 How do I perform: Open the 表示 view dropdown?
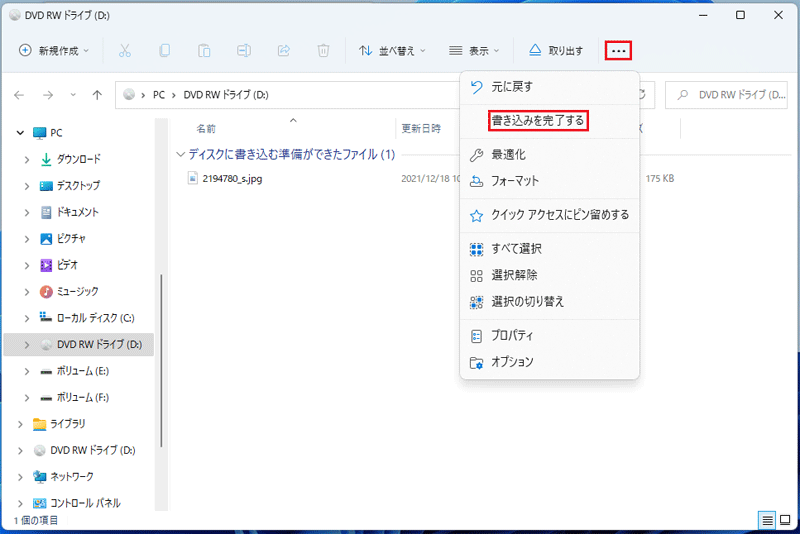[x=474, y=50]
